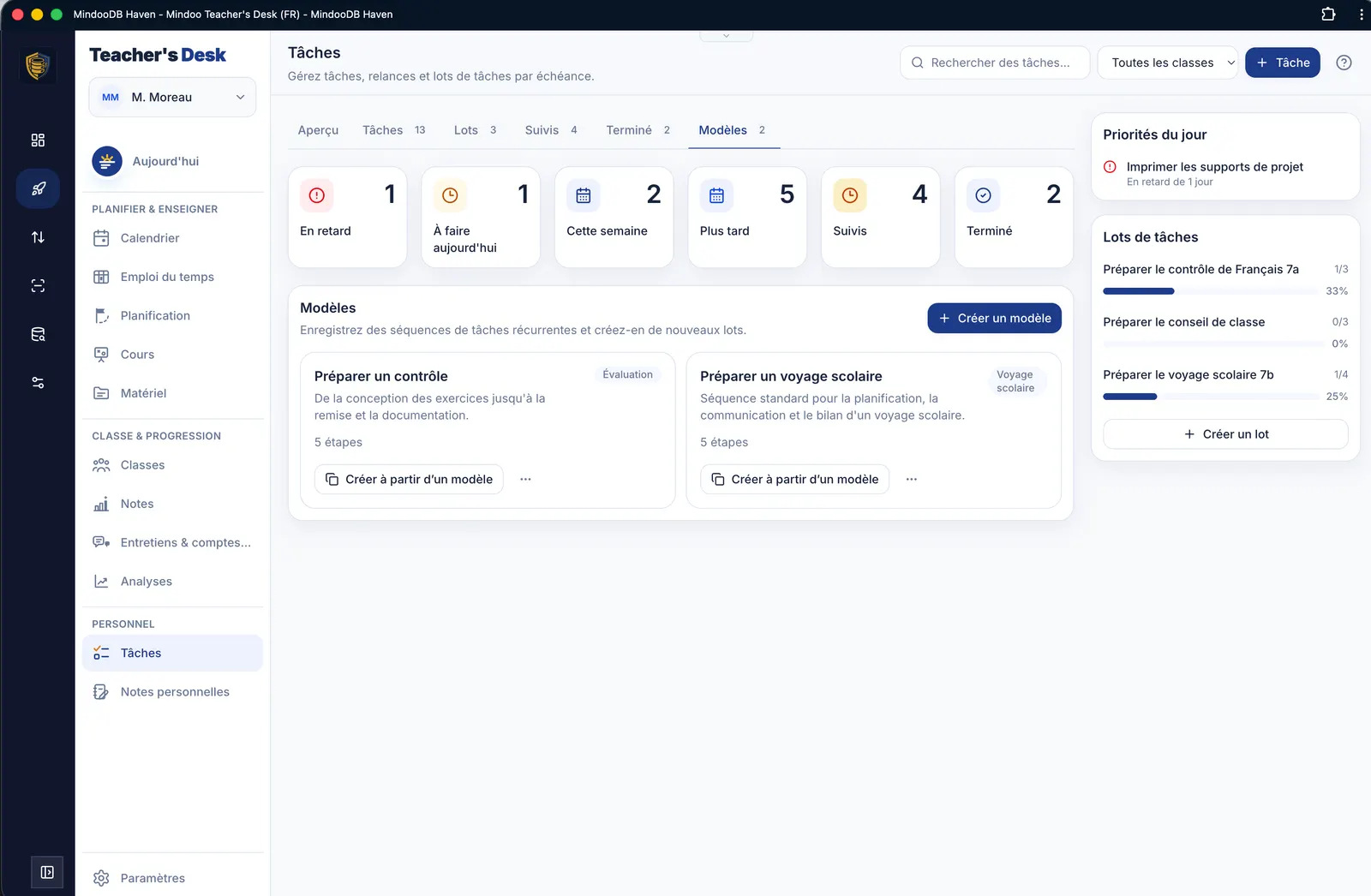Focus the Rechercher des tâches search field
This screenshot has width=1371, height=896.
[x=995, y=63]
